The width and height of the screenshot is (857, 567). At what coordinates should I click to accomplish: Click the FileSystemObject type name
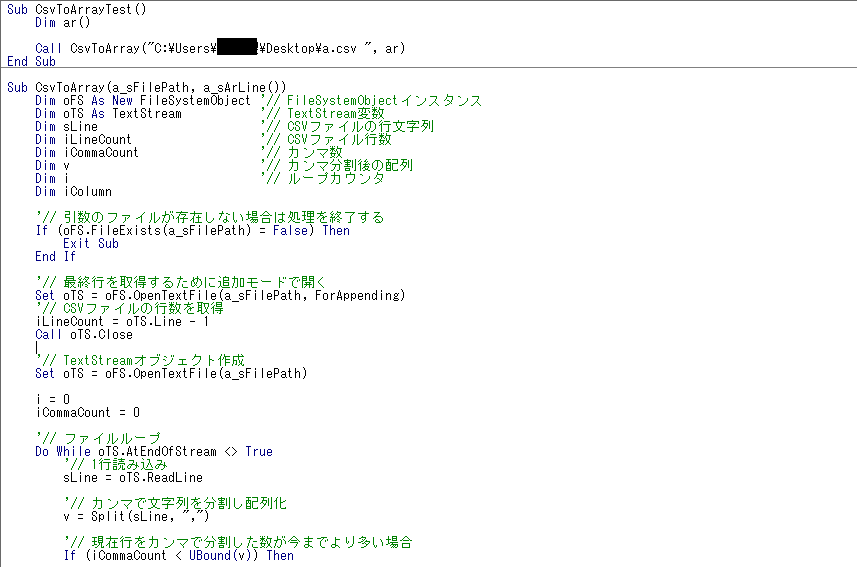coord(195,100)
